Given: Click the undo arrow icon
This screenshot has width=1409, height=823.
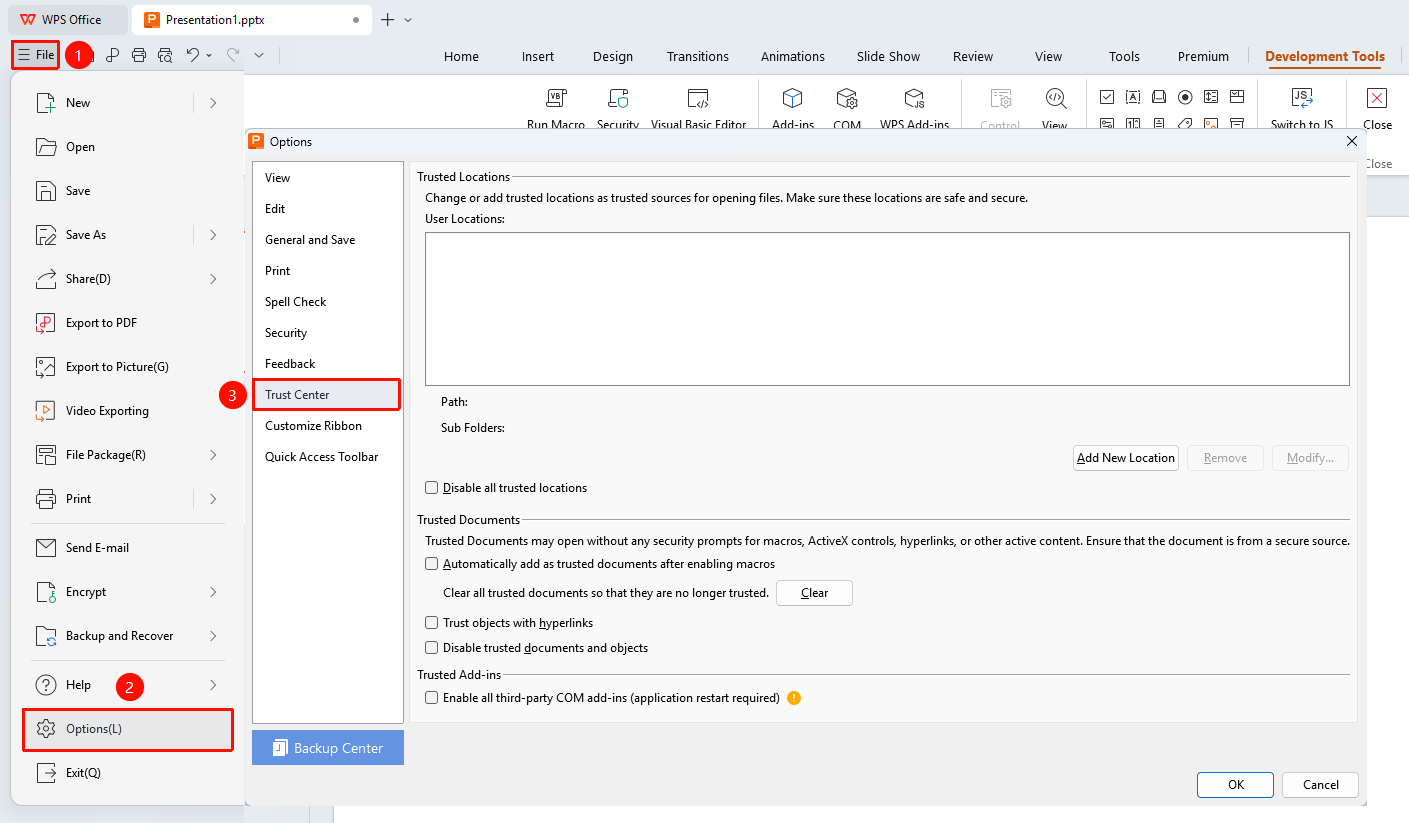Looking at the screenshot, I should pyautogui.click(x=193, y=56).
